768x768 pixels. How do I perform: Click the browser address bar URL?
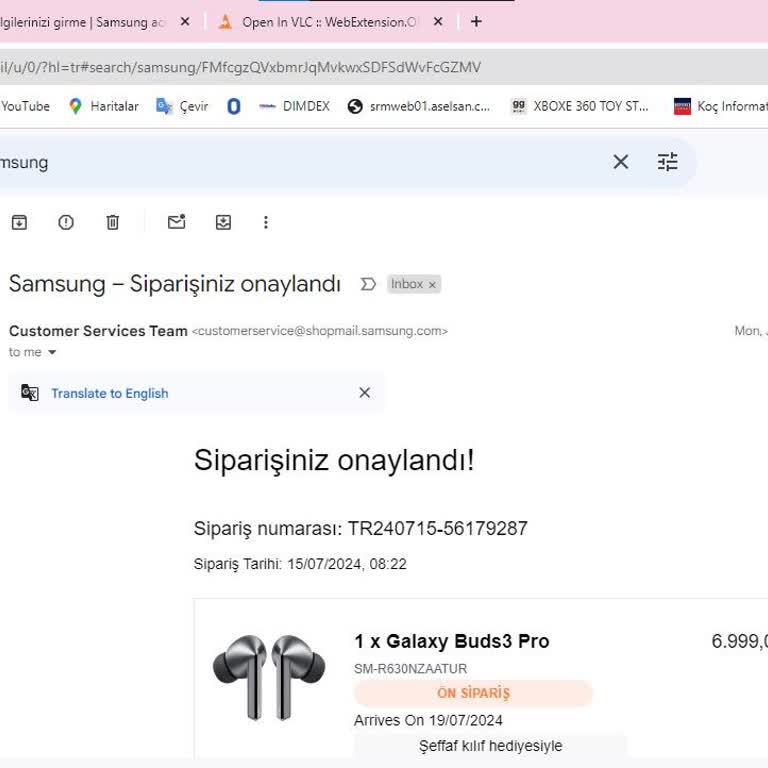coord(240,67)
